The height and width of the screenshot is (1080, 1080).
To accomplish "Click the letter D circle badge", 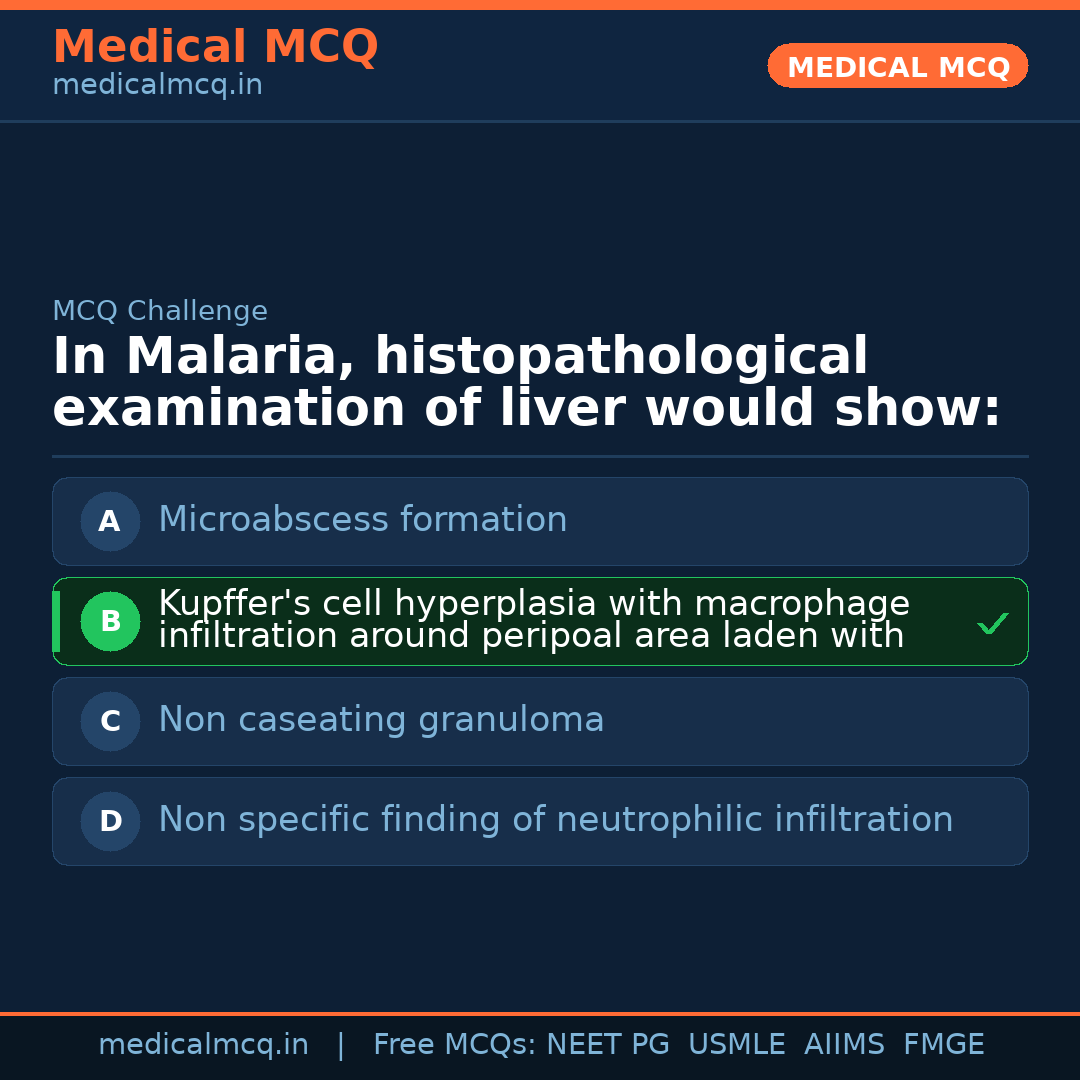I will [x=110, y=821].
